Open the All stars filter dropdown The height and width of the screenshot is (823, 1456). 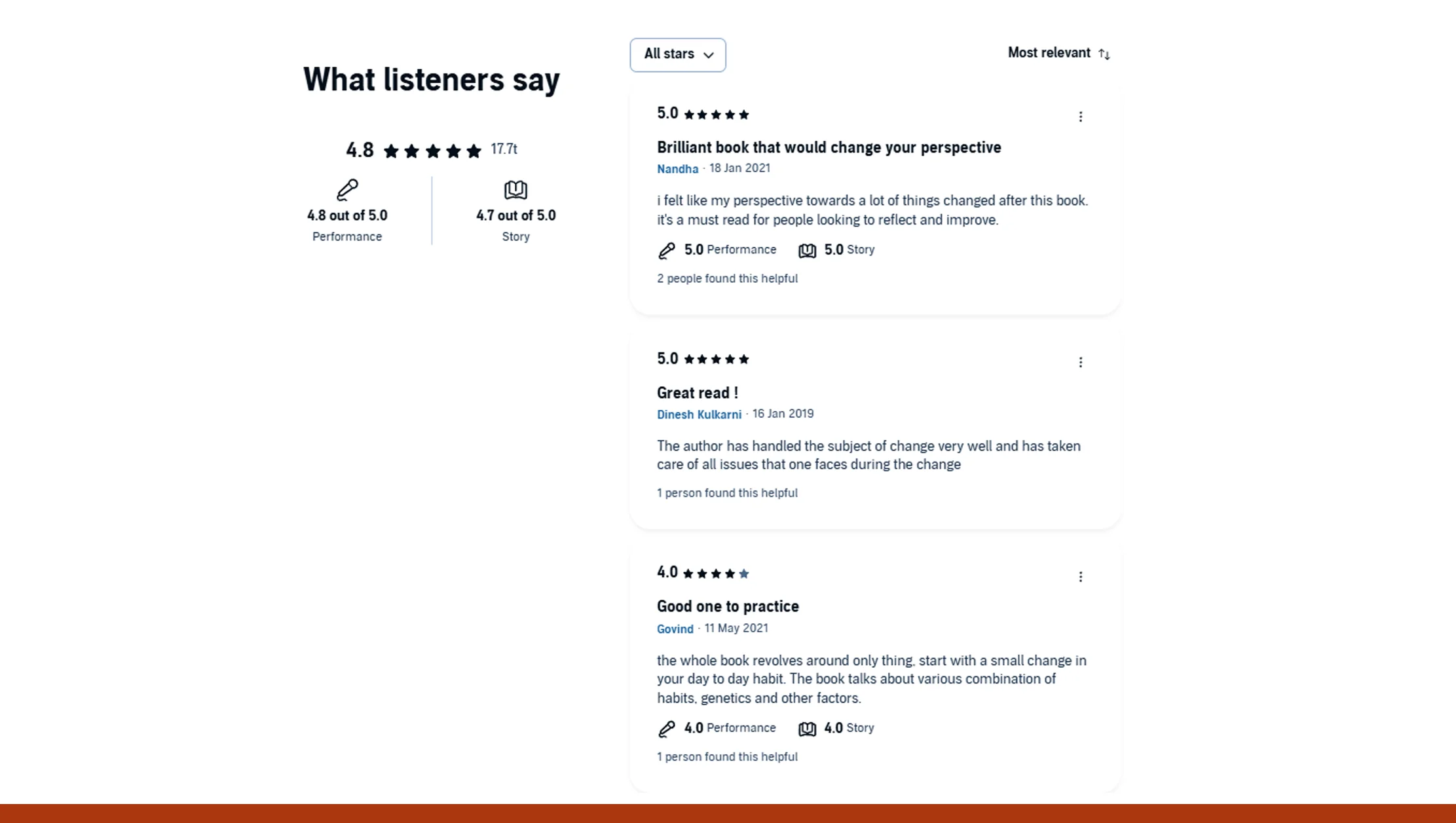tap(677, 55)
